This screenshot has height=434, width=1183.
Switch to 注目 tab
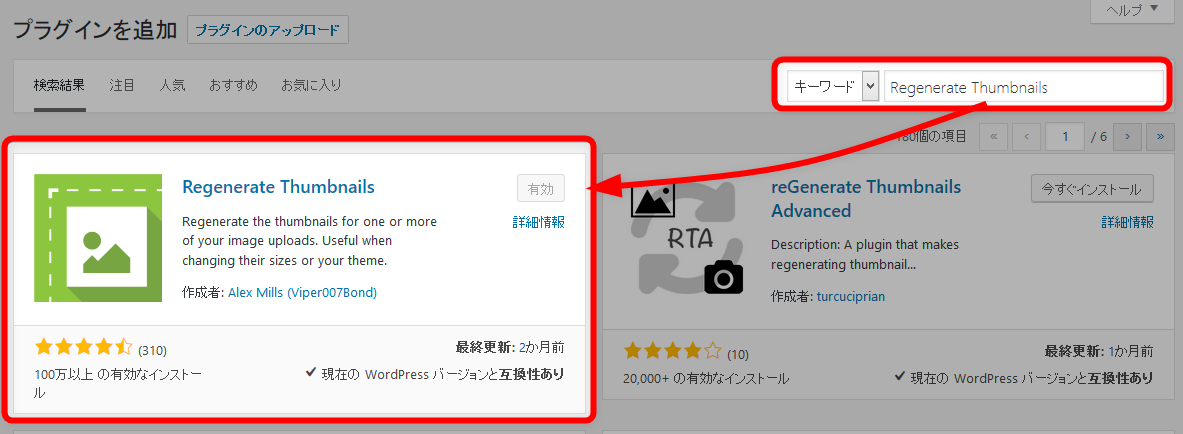pyautogui.click(x=122, y=85)
